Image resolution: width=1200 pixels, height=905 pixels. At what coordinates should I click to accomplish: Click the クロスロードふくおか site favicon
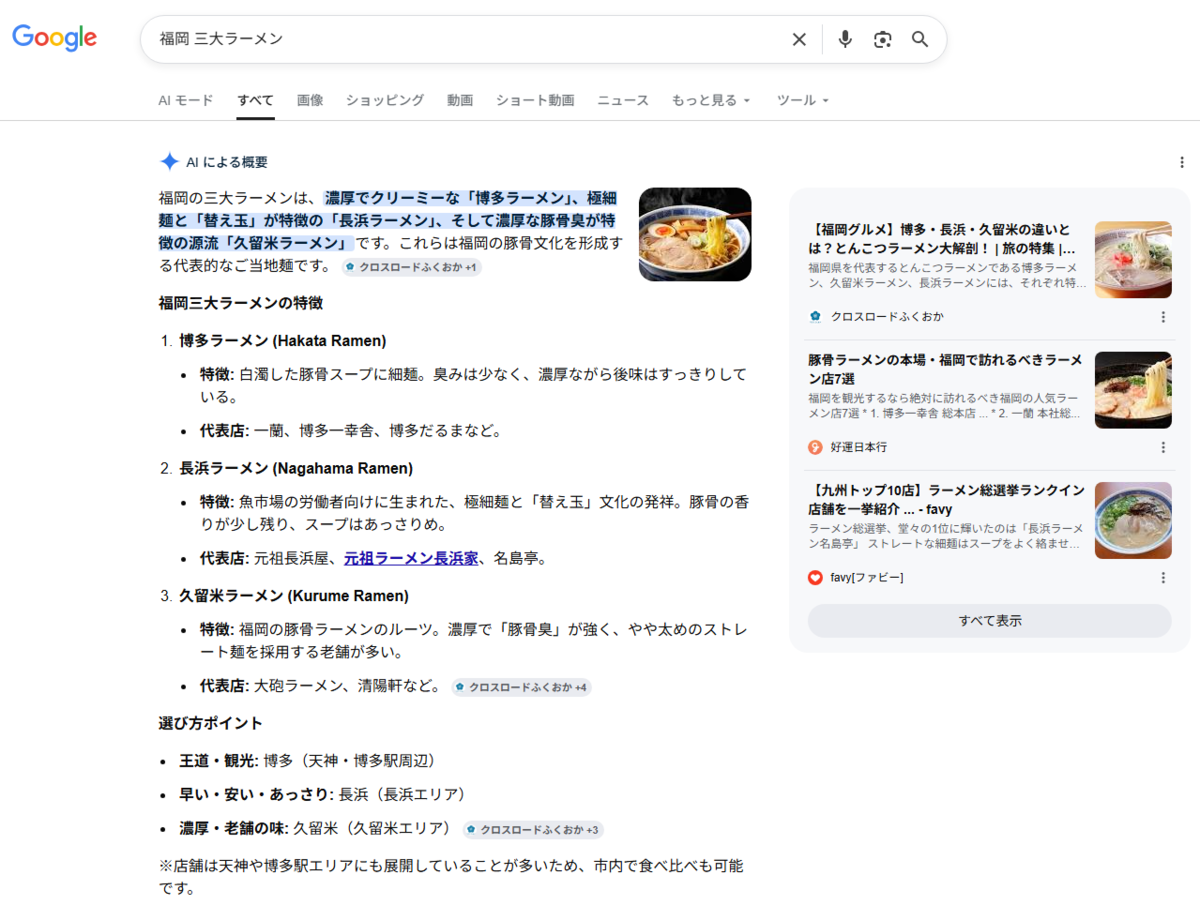coord(815,317)
